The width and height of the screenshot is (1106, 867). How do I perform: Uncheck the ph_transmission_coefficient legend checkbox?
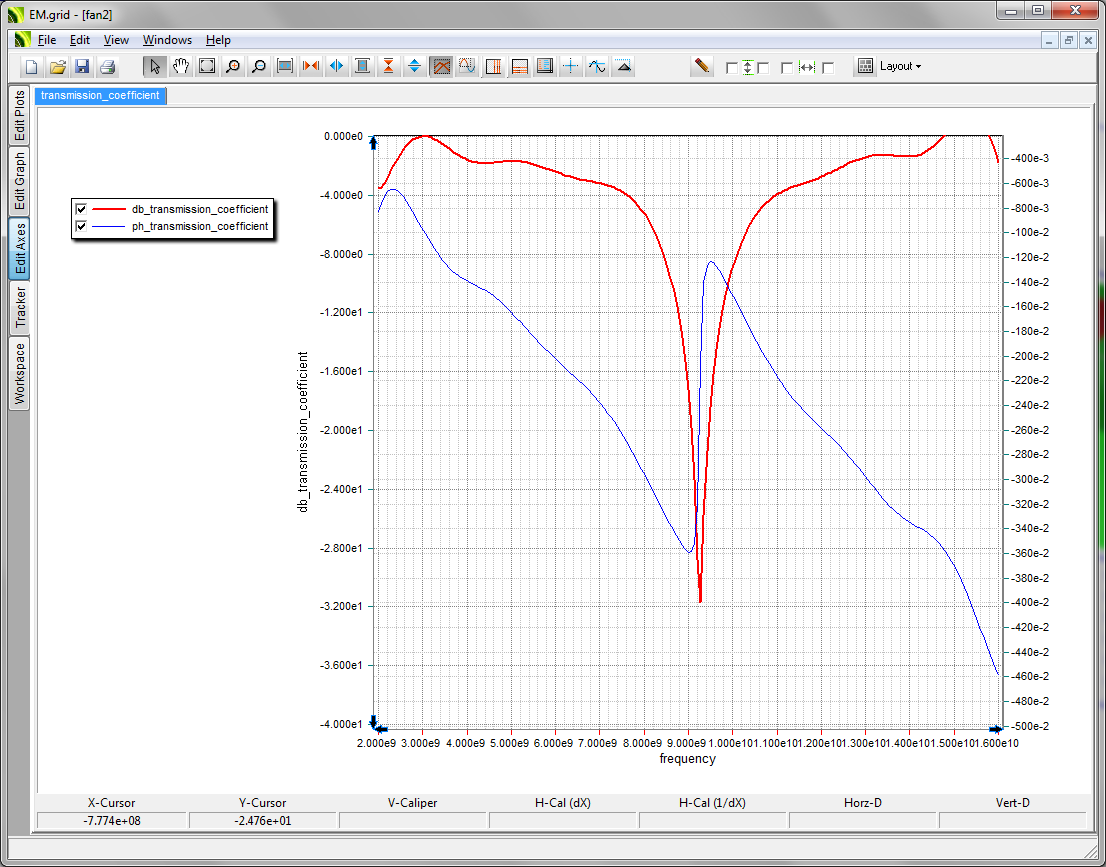[x=82, y=226]
